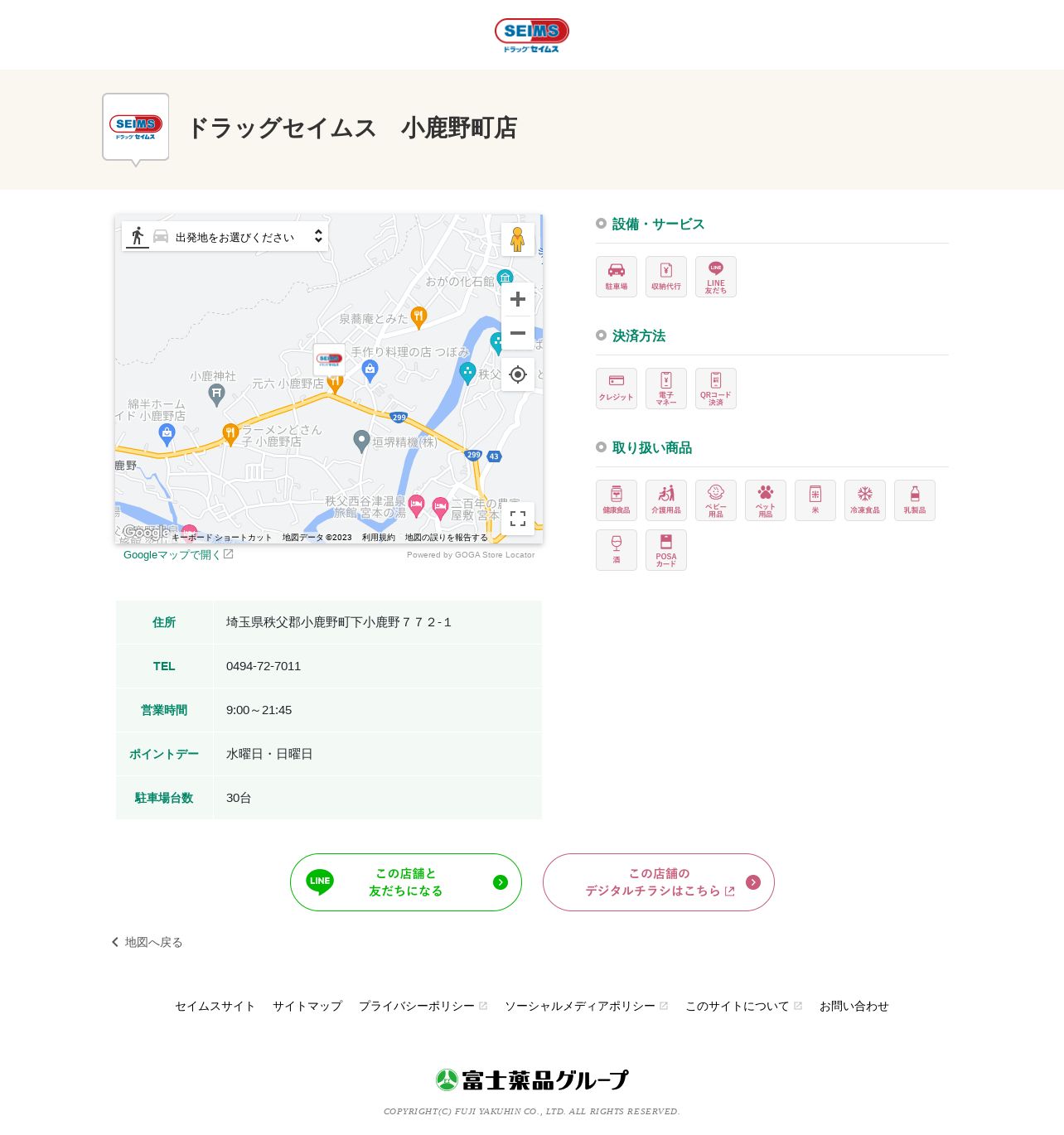Click the クレジット payment icon
Viewport: 1064px width, 1135px height.
617,389
